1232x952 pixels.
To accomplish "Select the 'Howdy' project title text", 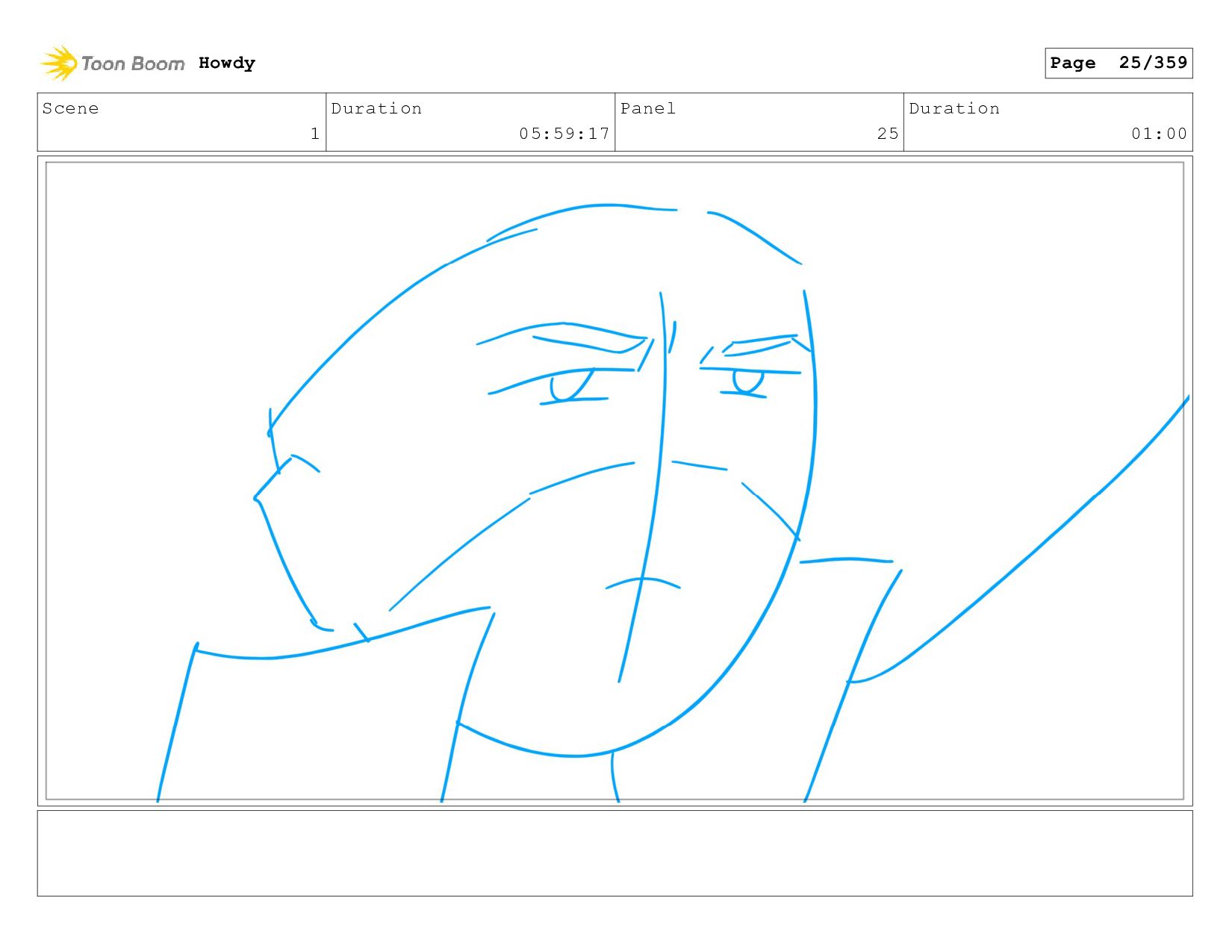I will 227,63.
